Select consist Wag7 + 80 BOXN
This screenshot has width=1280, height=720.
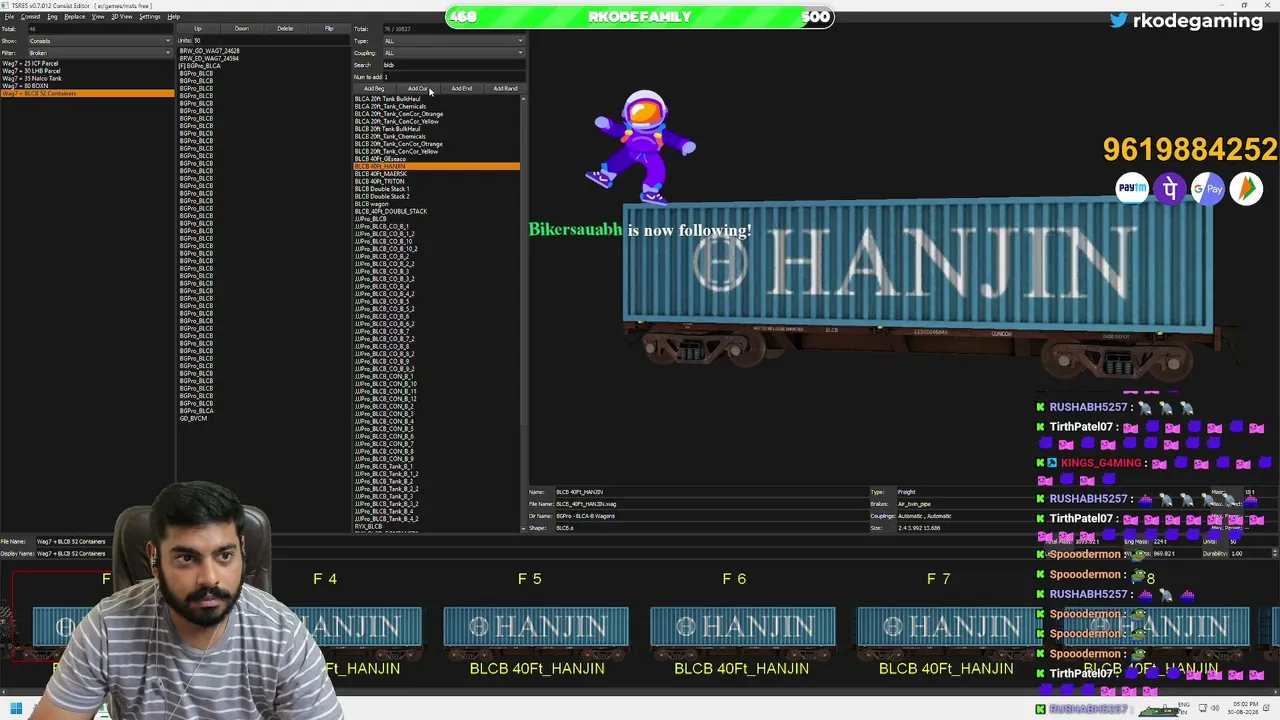pyautogui.click(x=87, y=86)
